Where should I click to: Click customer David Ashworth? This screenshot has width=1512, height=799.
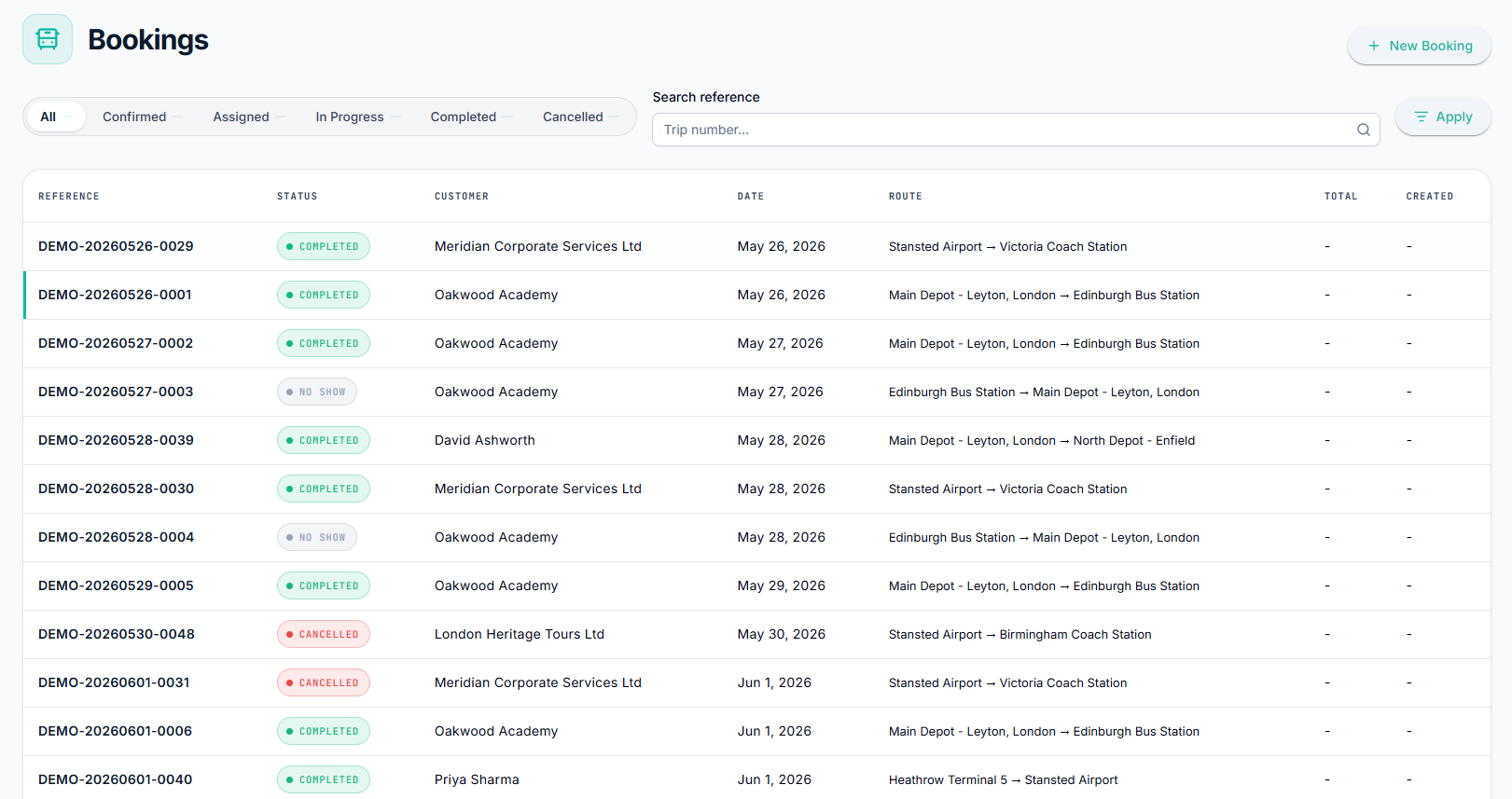[485, 440]
